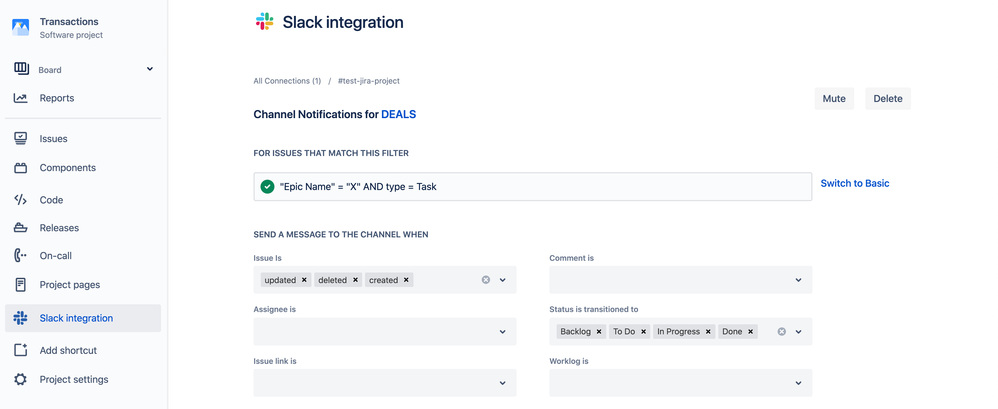Remove the 'updated' tag

pyautogui.click(x=304, y=280)
